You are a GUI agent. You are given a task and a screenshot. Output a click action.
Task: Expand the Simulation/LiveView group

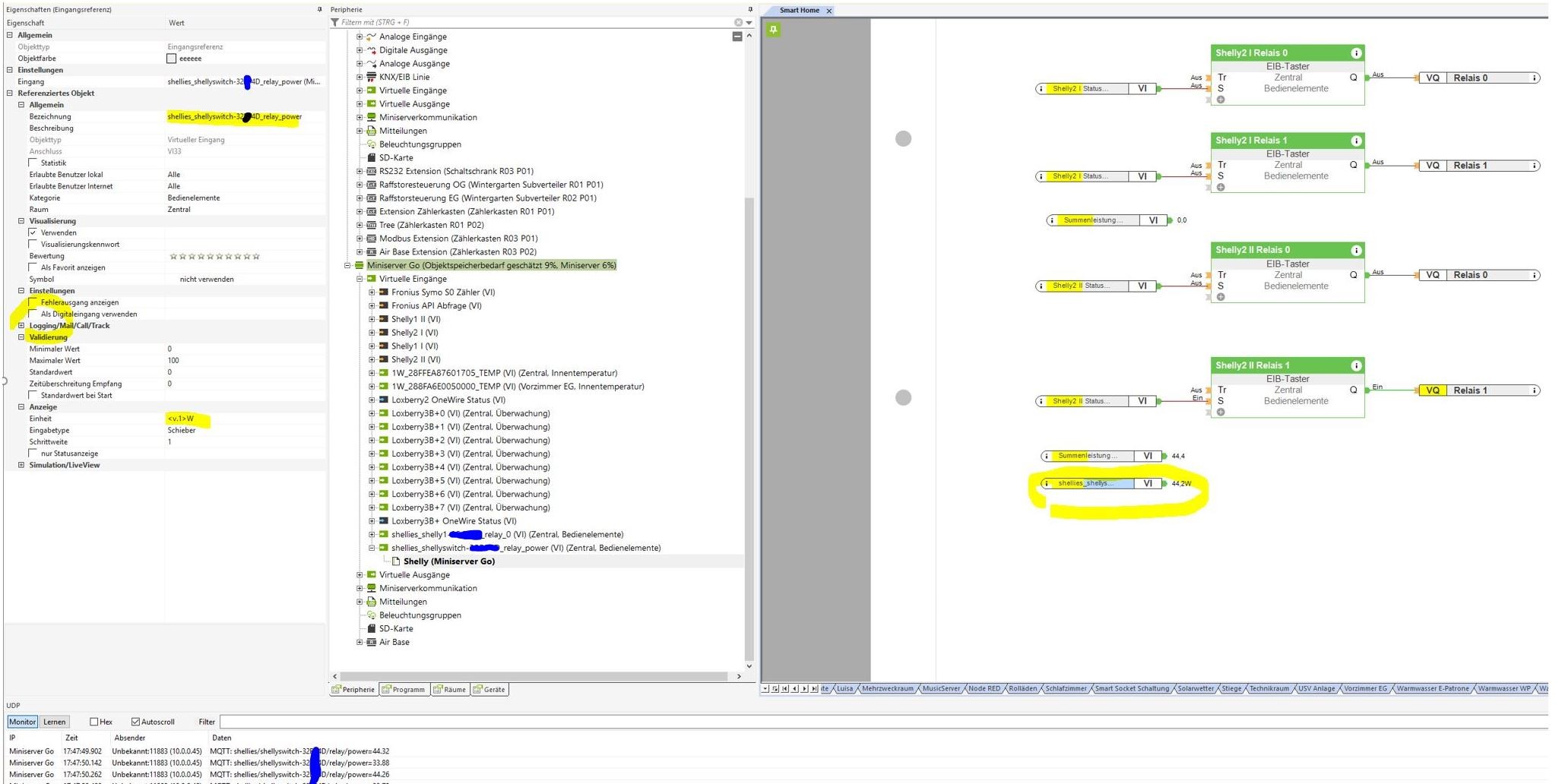point(21,465)
